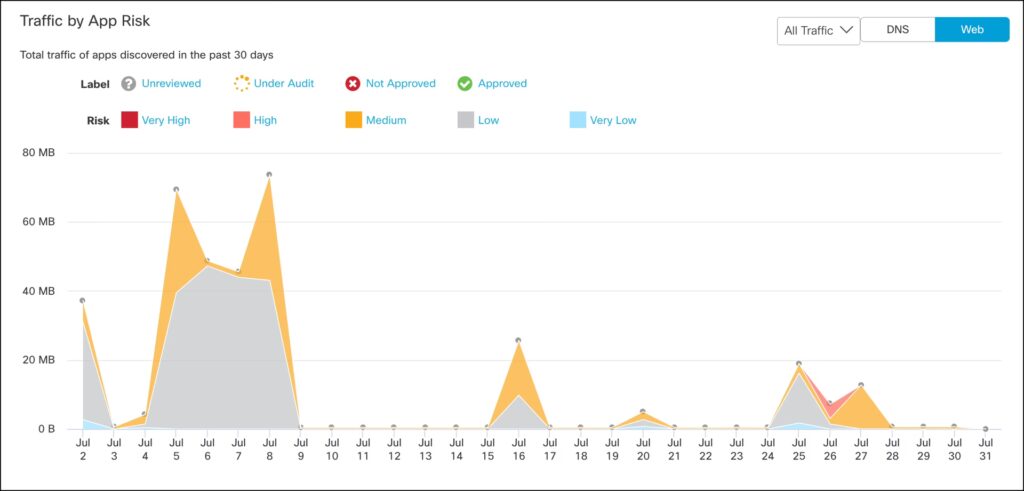Click the Medium risk orange swatch
The height and width of the screenshot is (491, 1024).
coord(353,120)
